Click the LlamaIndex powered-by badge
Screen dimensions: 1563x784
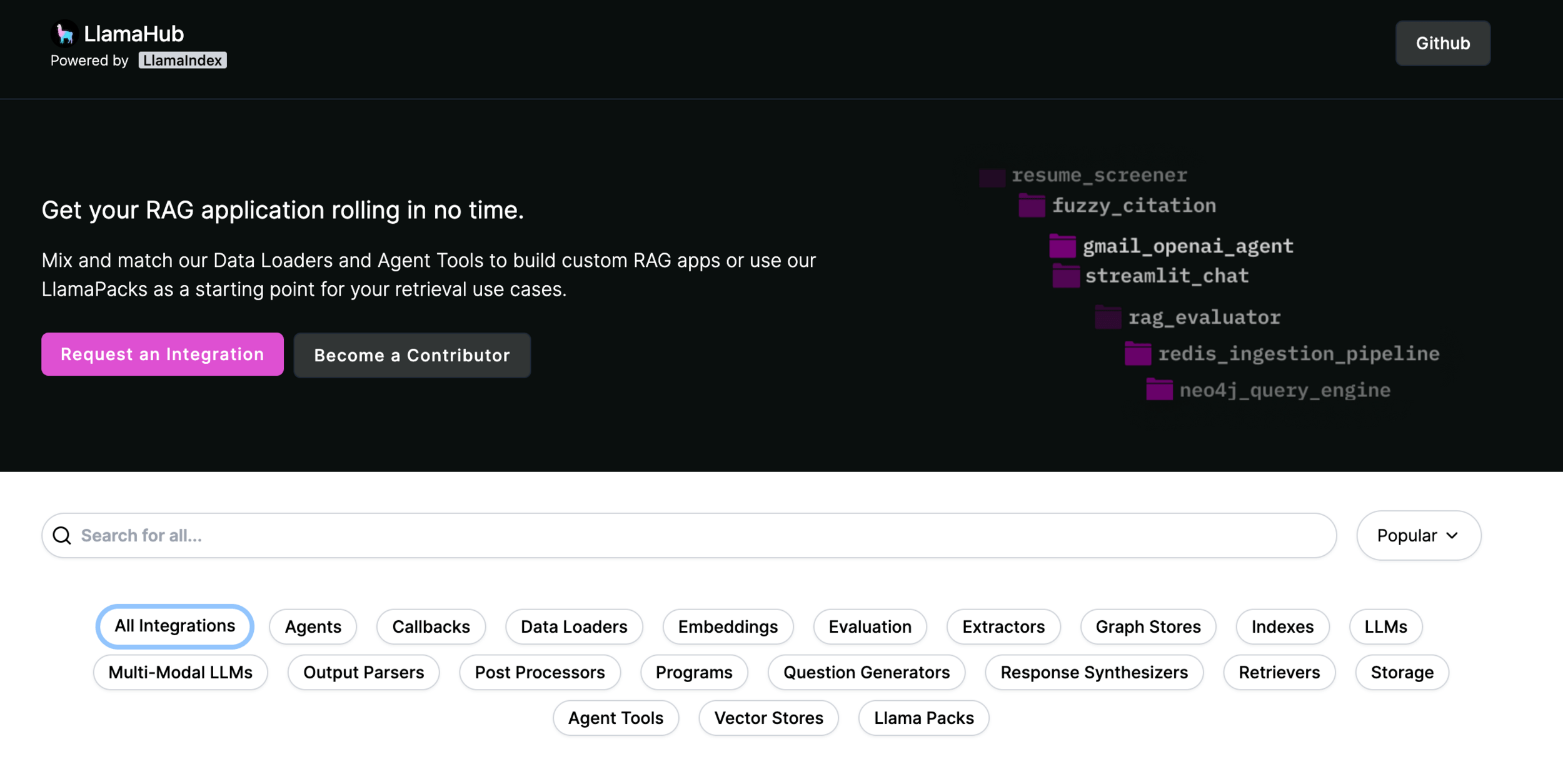[182, 60]
